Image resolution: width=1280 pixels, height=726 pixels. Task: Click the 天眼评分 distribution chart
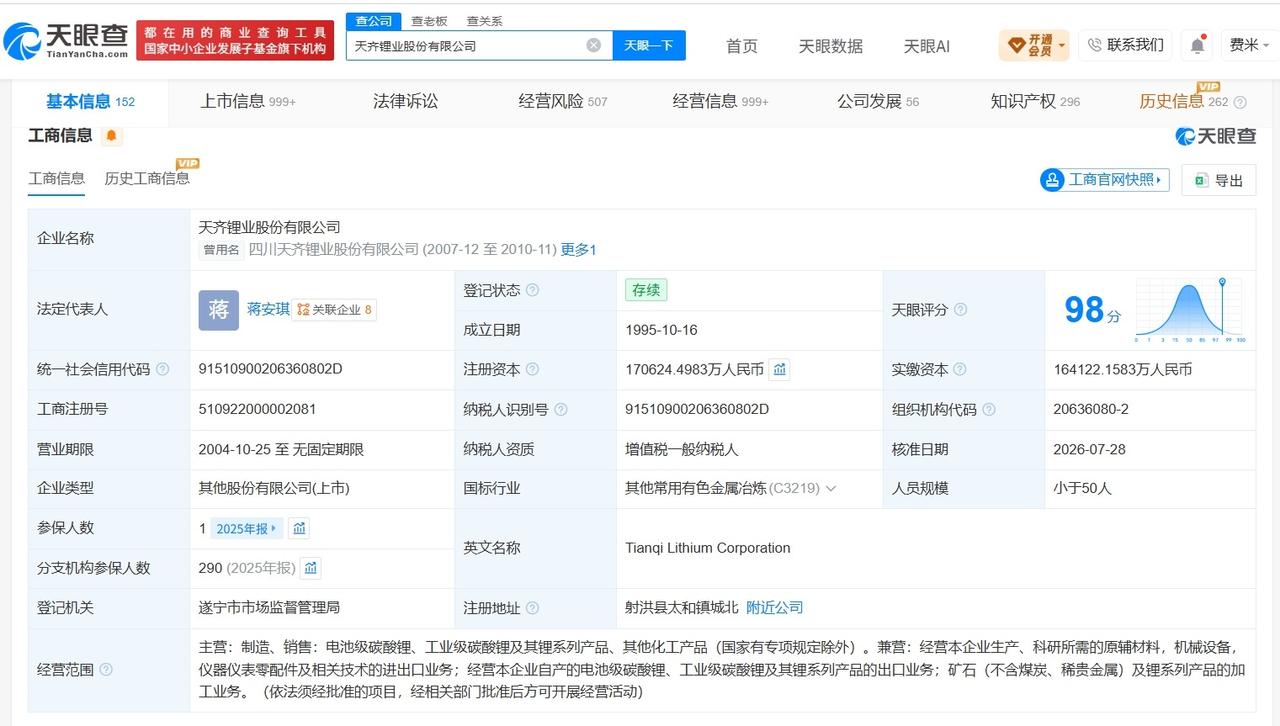tap(1190, 311)
